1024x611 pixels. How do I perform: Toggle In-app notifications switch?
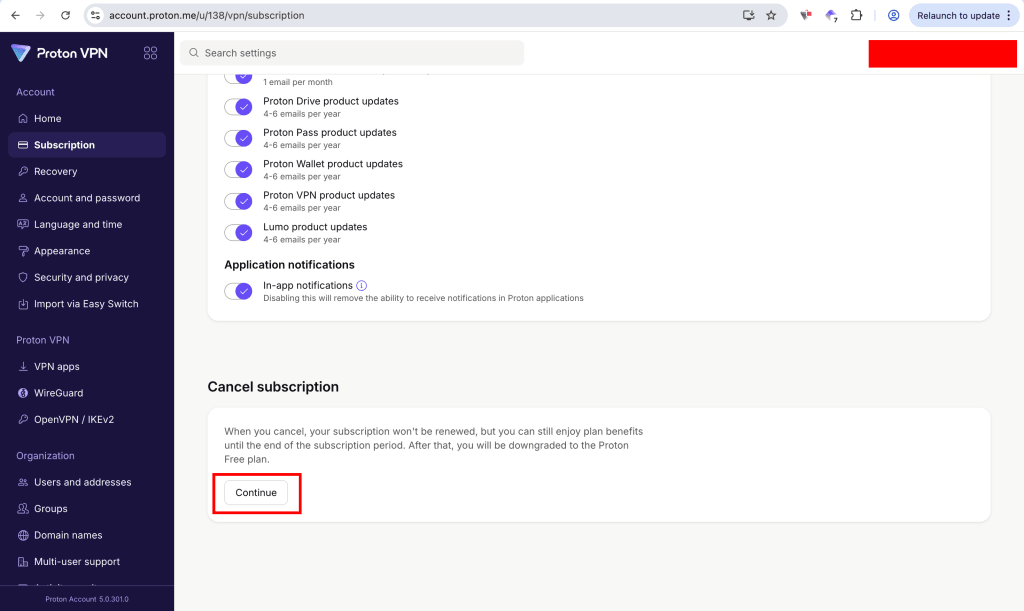(x=238, y=291)
